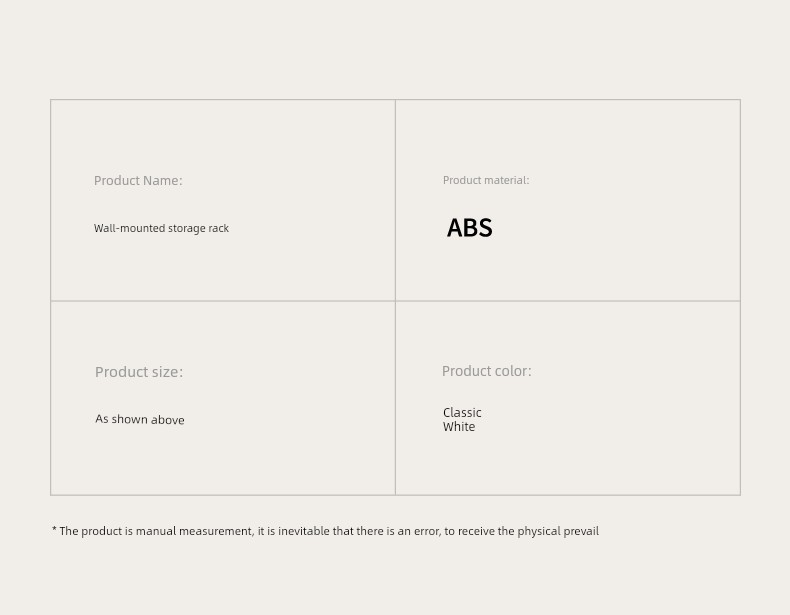The height and width of the screenshot is (615, 790).
Task: Click the word Classic in color cell
Action: coord(462,413)
